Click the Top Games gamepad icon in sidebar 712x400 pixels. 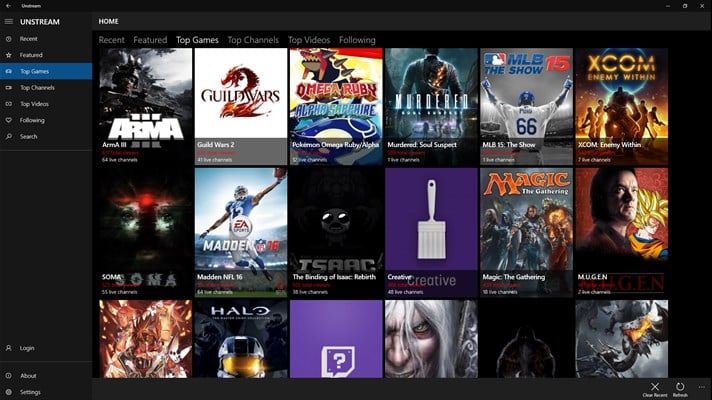[9, 71]
